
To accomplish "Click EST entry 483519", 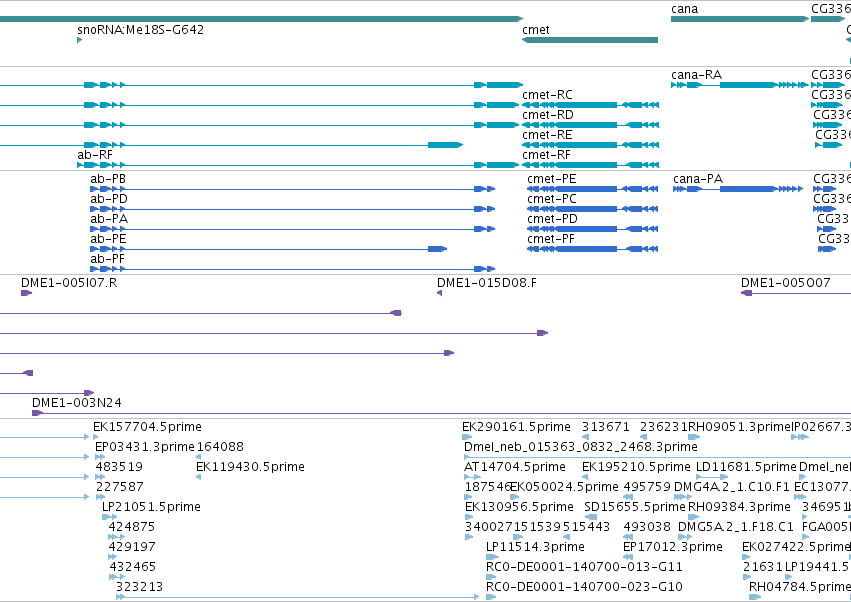I will click(x=119, y=467).
